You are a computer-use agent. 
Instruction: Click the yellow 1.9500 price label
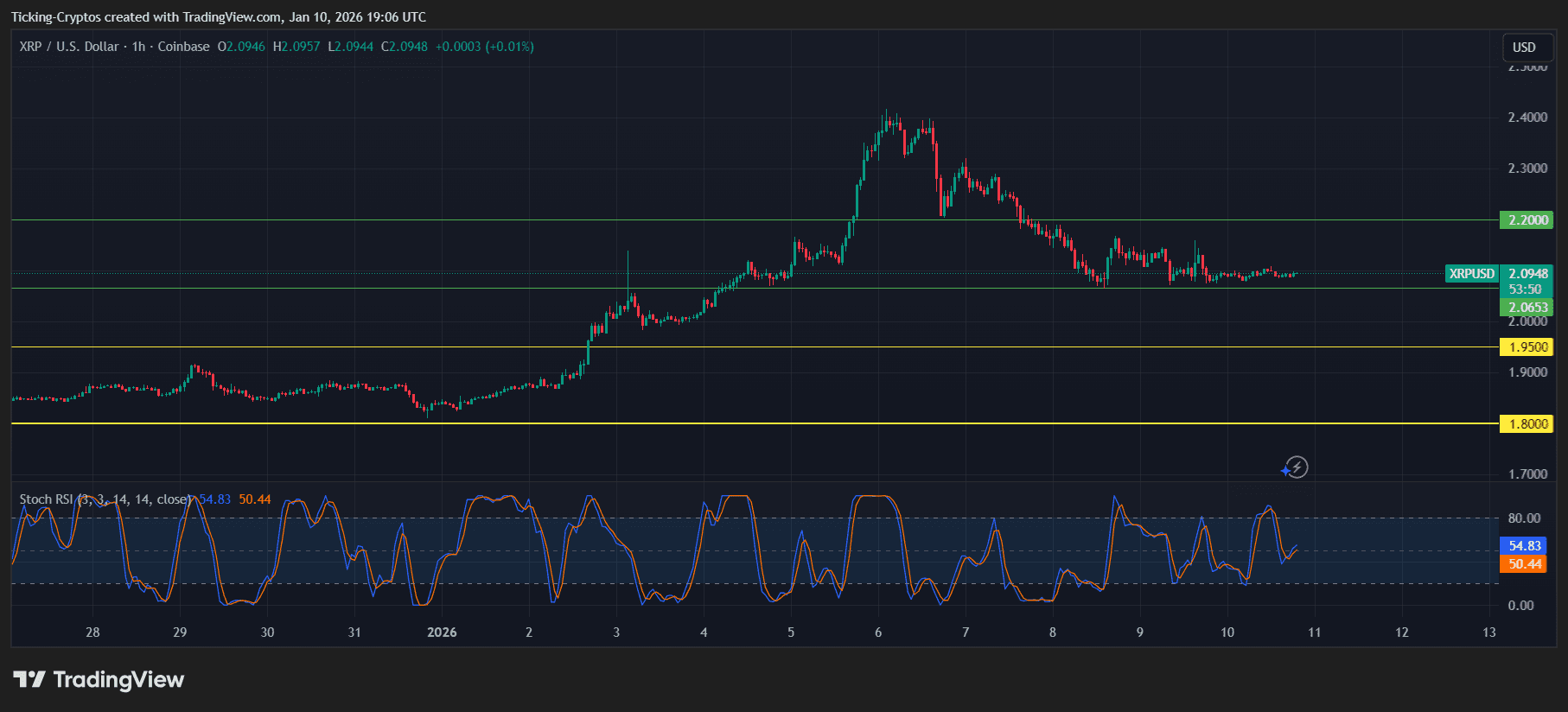click(1527, 347)
